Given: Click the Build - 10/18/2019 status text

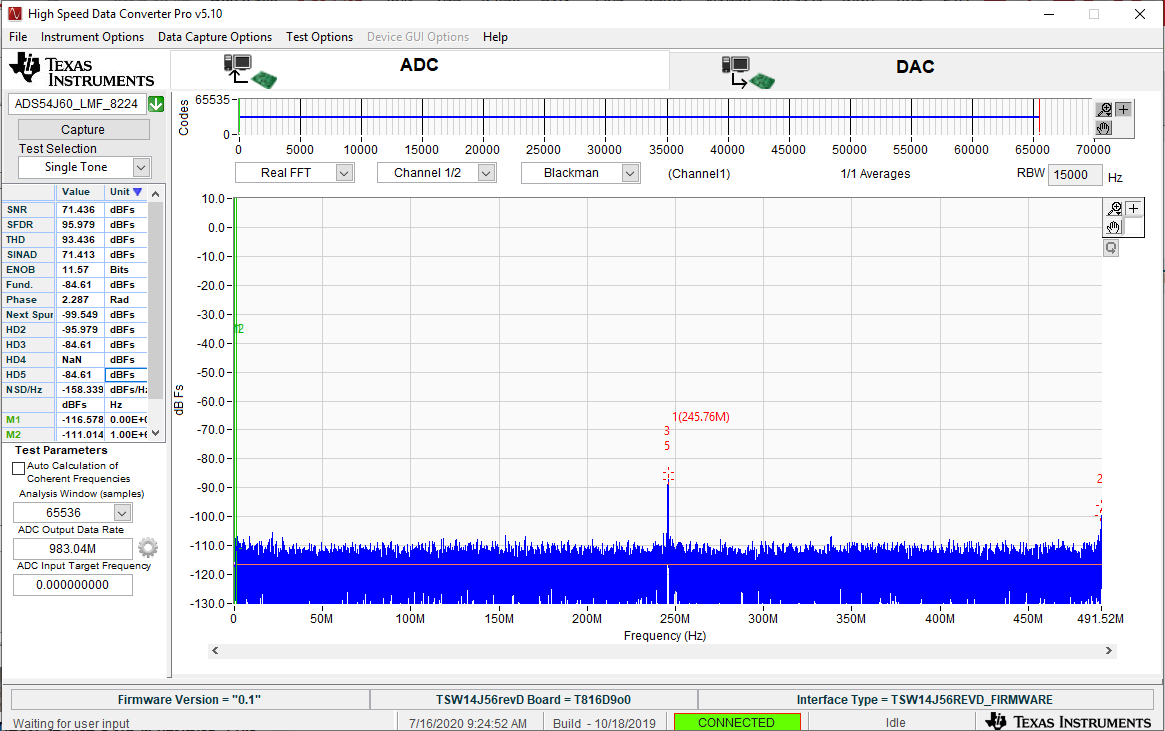Looking at the screenshot, I should click(604, 723).
